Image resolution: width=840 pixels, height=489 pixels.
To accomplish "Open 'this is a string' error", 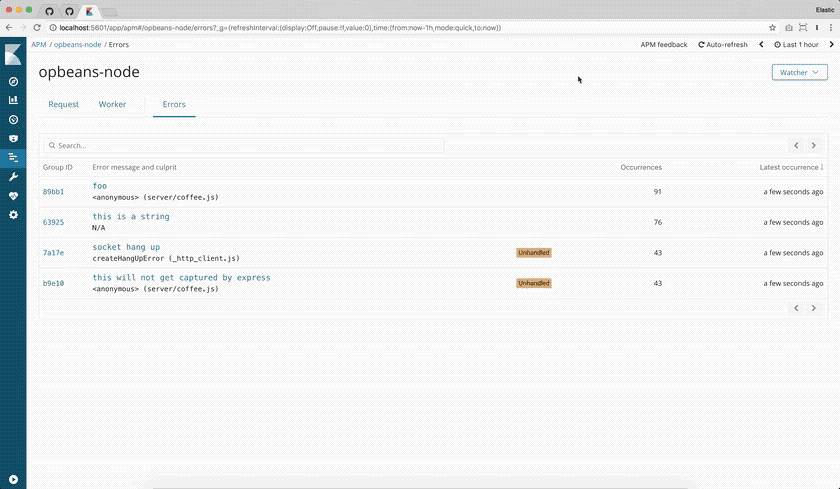I will (131, 216).
